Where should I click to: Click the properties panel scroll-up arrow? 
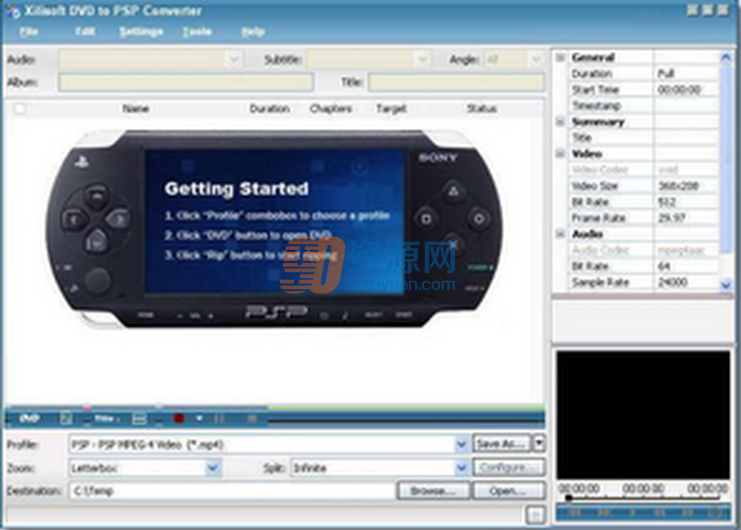[x=726, y=58]
